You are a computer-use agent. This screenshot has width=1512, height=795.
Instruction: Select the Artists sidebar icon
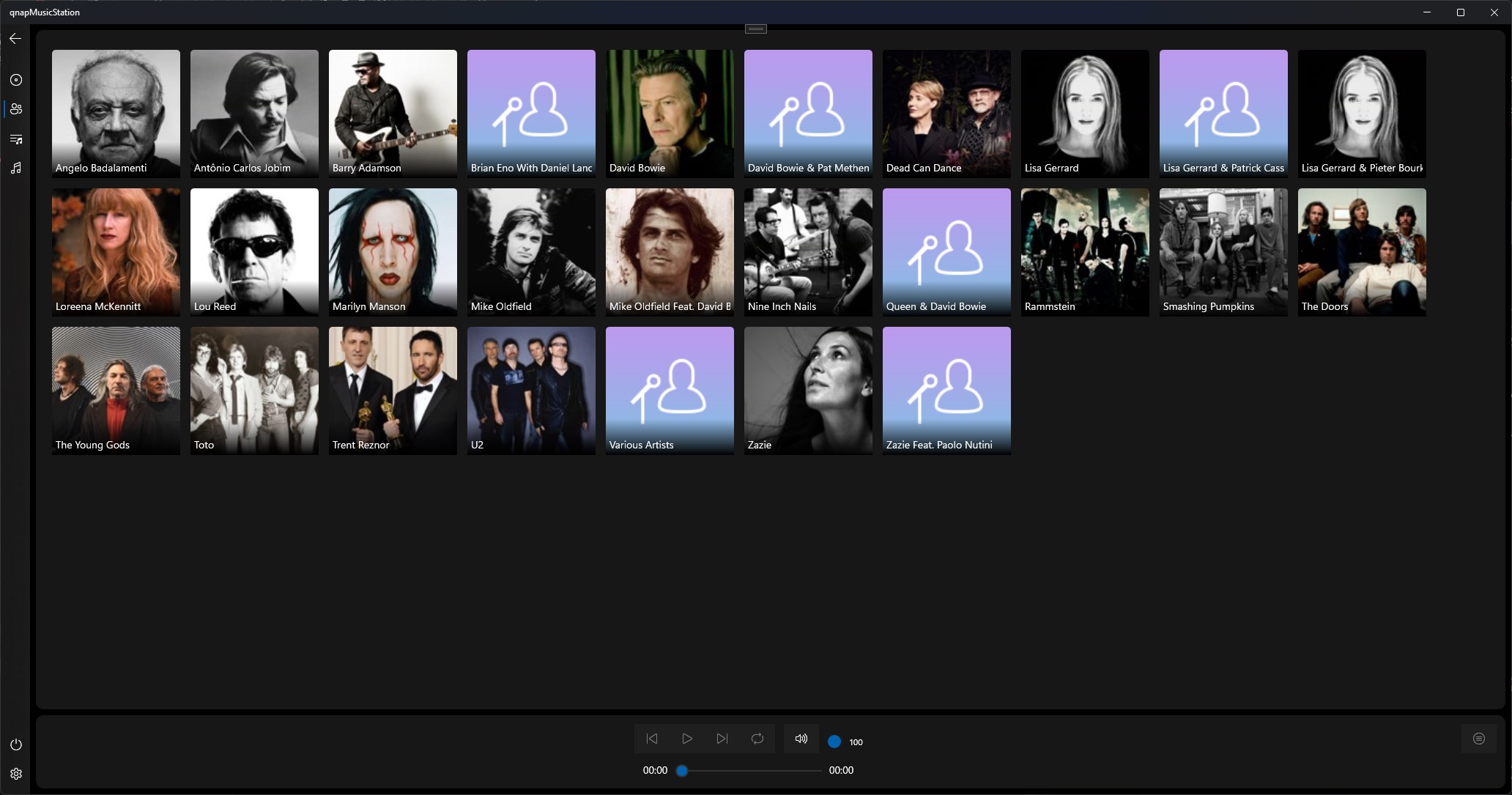pos(16,109)
